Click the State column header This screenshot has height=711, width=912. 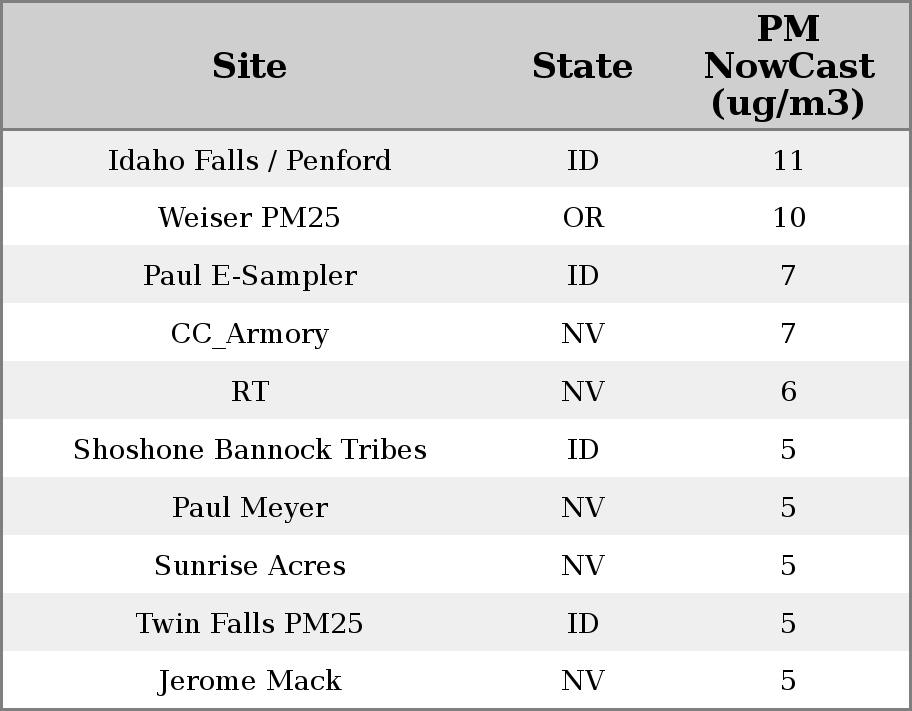(582, 67)
